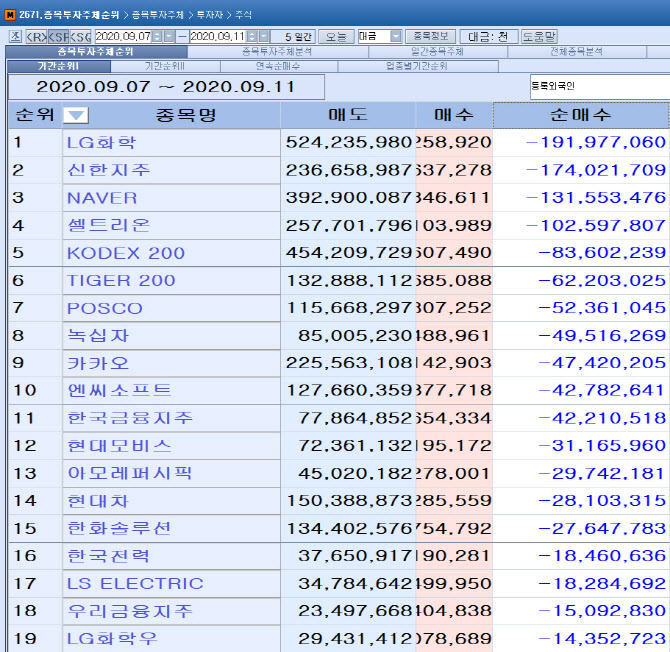
Task: Select the KSQ market toggle
Action: click(x=80, y=36)
